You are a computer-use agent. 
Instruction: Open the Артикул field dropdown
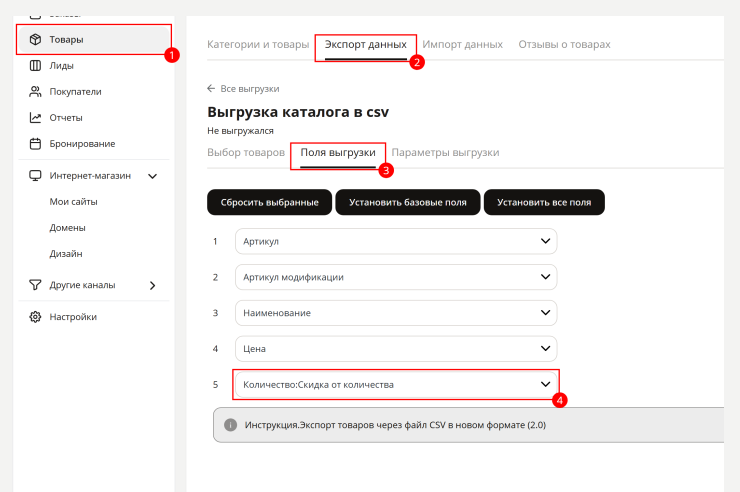click(396, 241)
